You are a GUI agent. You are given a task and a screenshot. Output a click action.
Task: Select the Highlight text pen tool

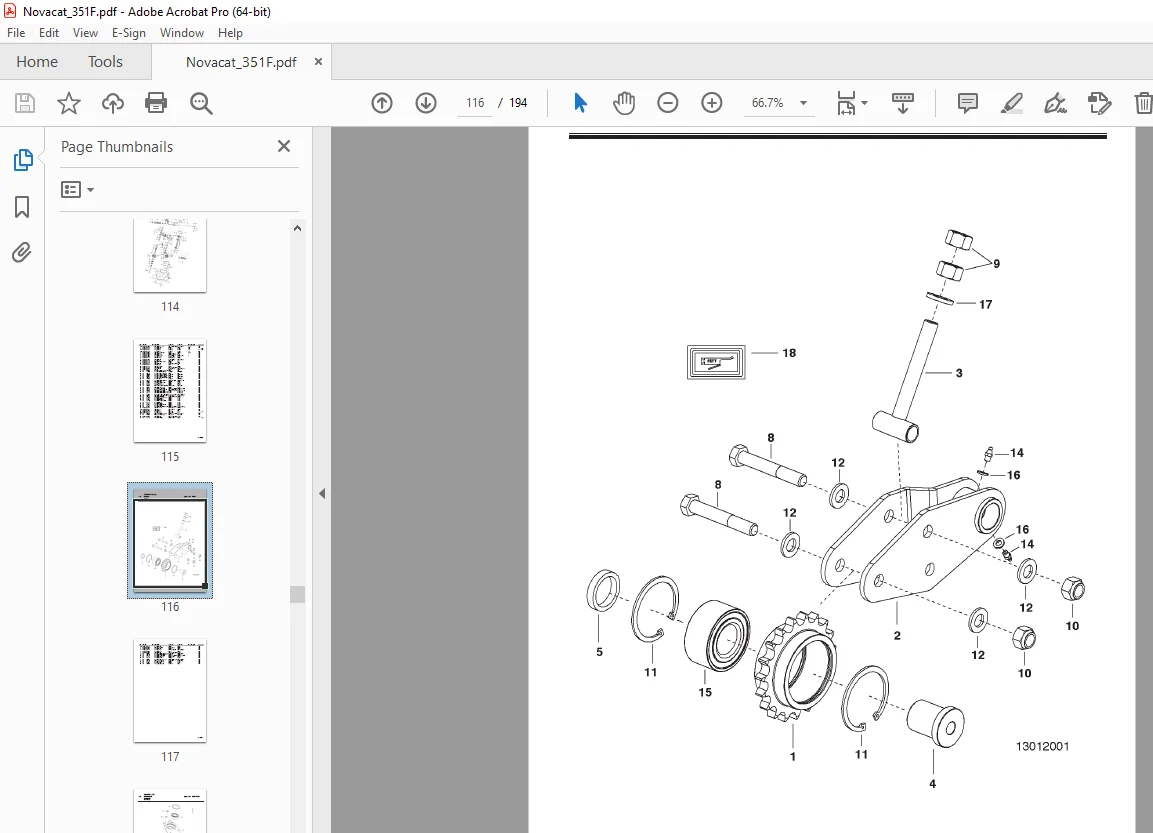point(1012,103)
